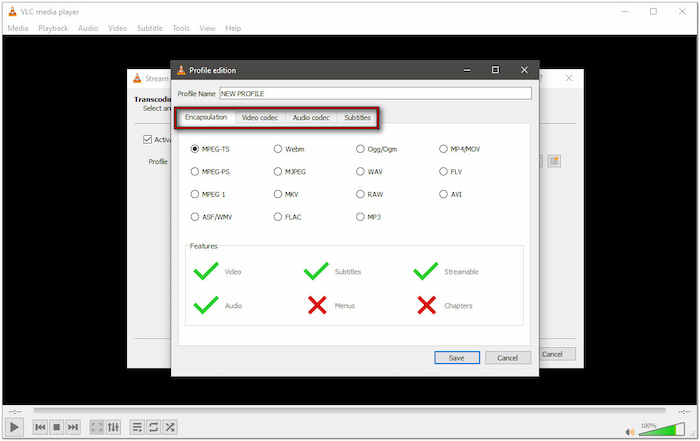This screenshot has width=700, height=441.
Task: Select FLAC encapsulation
Action: [x=288, y=217]
